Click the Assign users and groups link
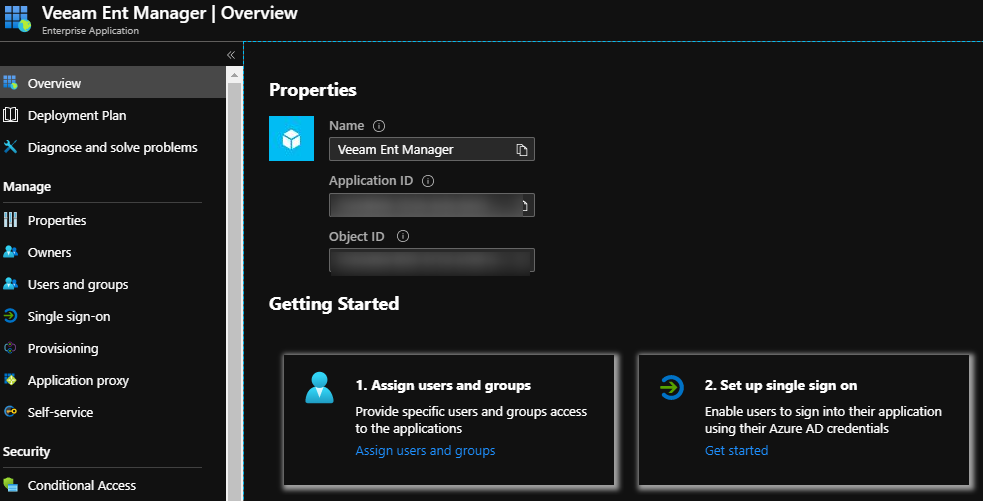Viewport: 983px width, 501px height. coord(425,450)
